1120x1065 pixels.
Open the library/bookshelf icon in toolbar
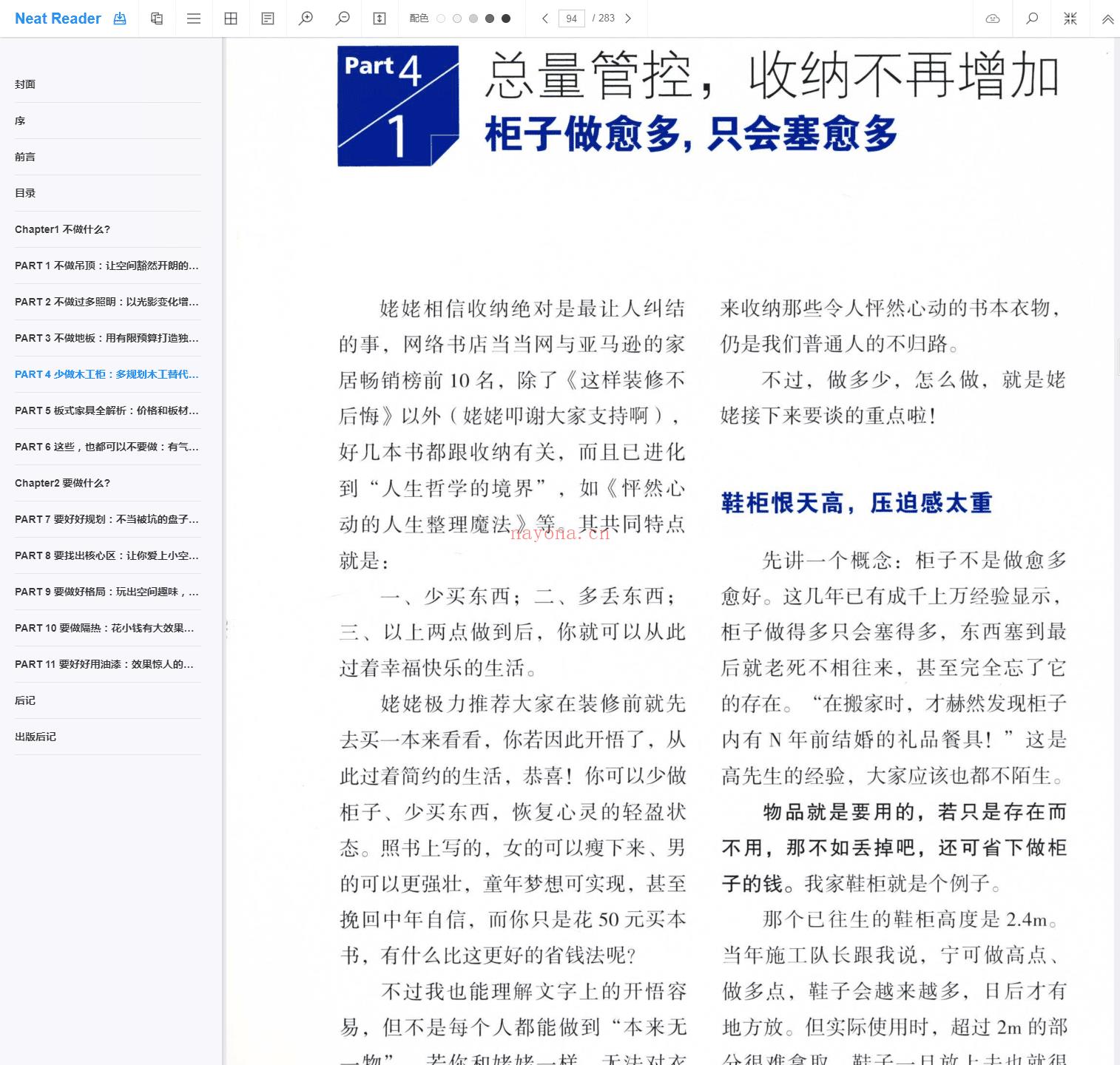coord(157,18)
